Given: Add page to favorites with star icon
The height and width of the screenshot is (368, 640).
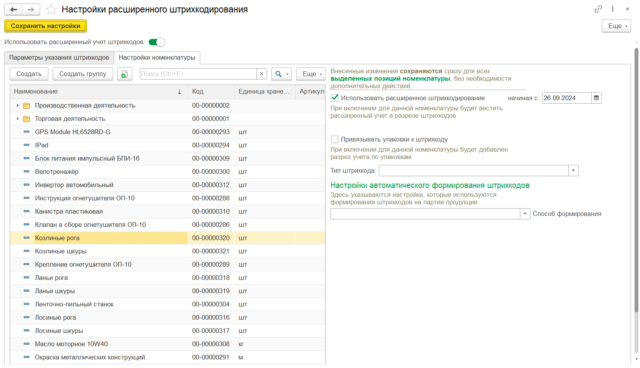Looking at the screenshot, I should click(x=51, y=9).
